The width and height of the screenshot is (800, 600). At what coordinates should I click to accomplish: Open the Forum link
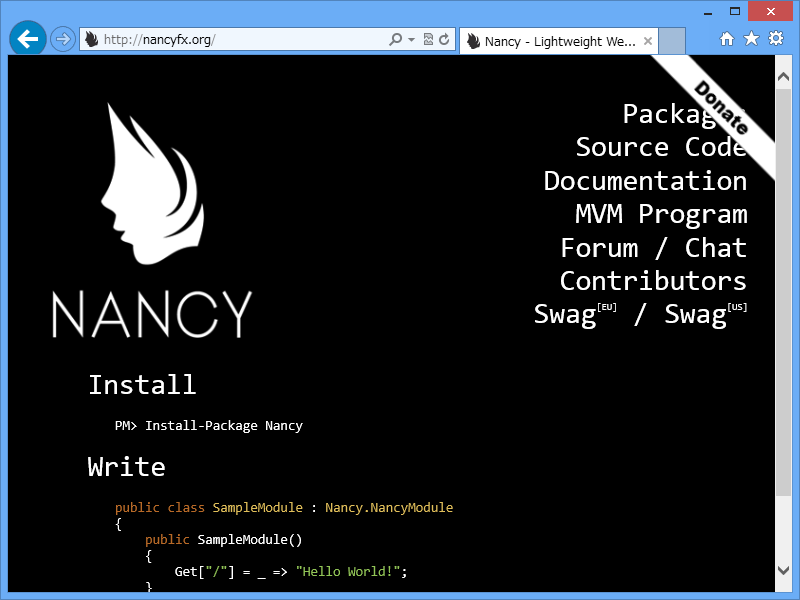click(x=599, y=247)
